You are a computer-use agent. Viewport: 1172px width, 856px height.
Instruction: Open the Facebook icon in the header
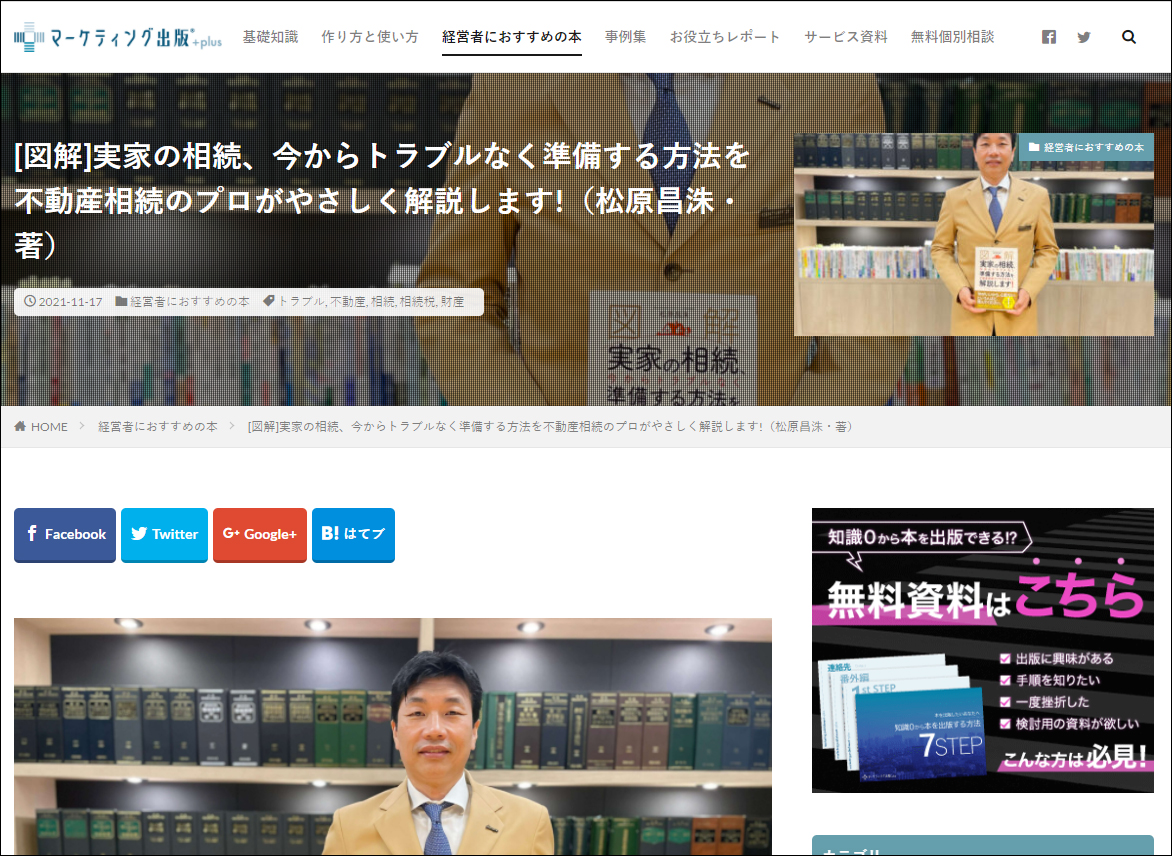[1049, 37]
